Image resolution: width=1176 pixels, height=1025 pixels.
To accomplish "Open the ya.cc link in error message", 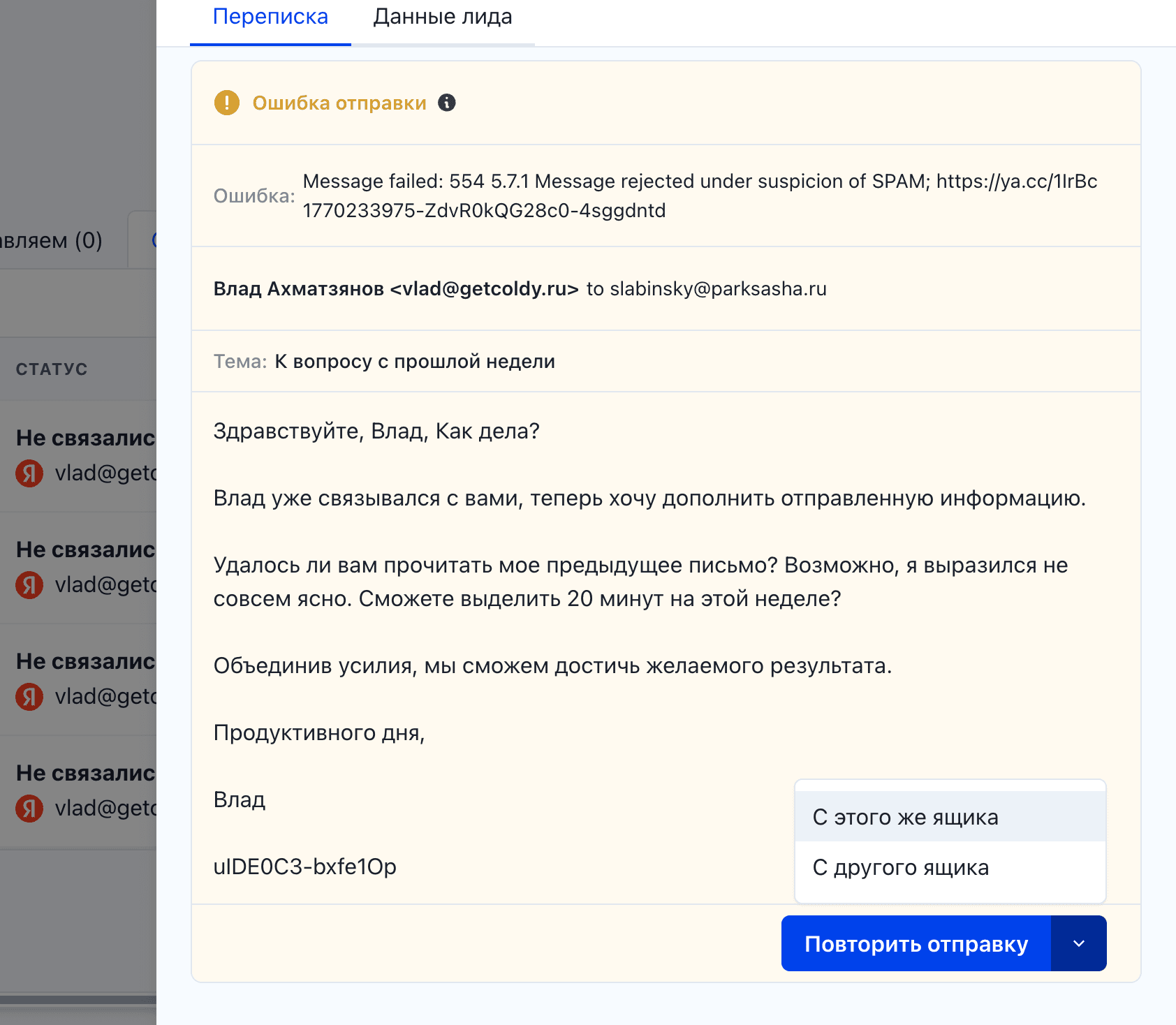I will pos(1016,182).
